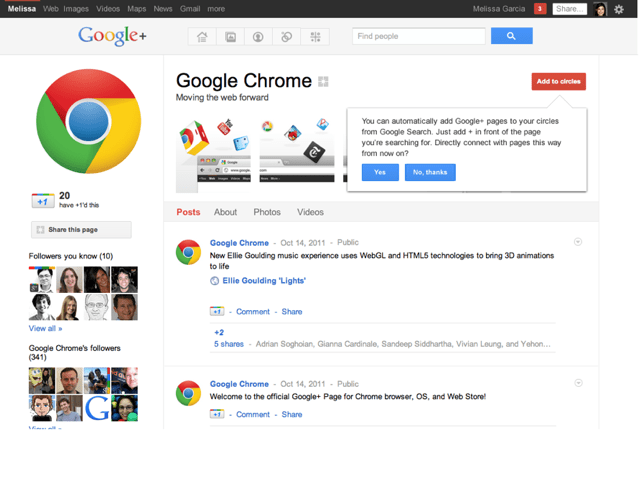Click 'Public' label on Welcome post
This screenshot has width=639, height=481.
348,384
